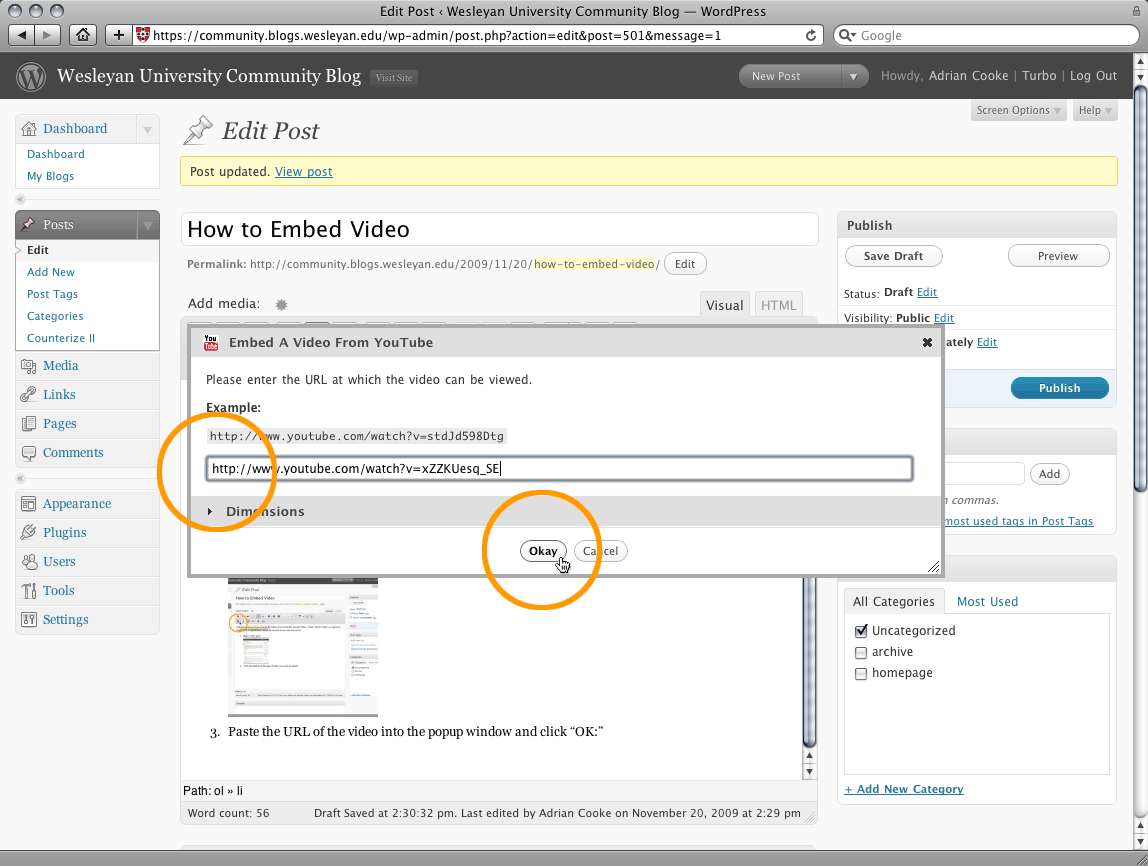This screenshot has height=866, width=1148.
Task: Click the YouTube URL input field
Action: pyautogui.click(x=559, y=469)
